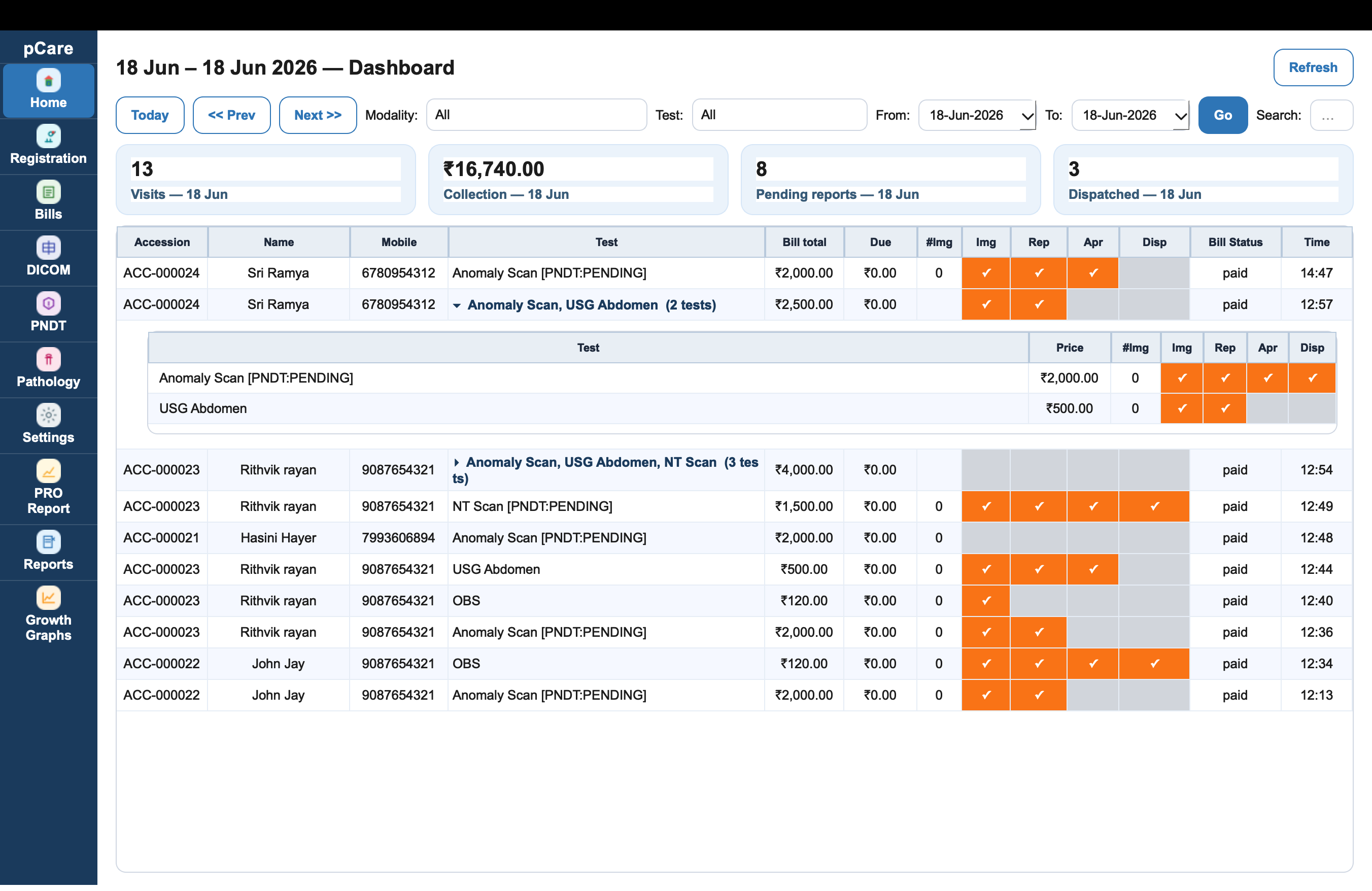This screenshot has width=1372, height=891.
Task: Collapse the Anomaly Scan, USG Abdomen (2 tests) row
Action: point(457,305)
